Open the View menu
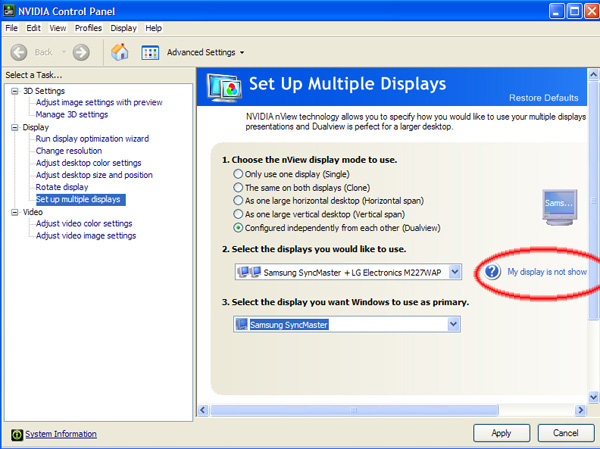This screenshot has width=600, height=449. tap(58, 28)
